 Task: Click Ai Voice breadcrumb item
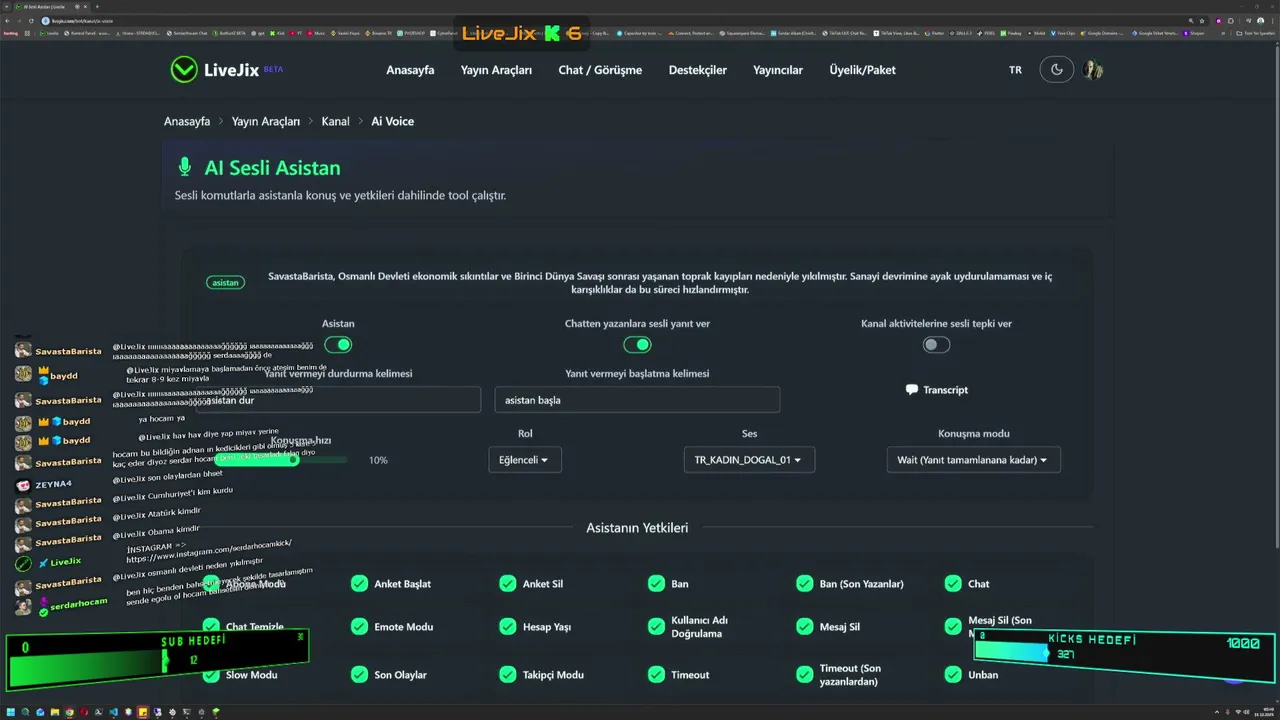[x=392, y=121]
